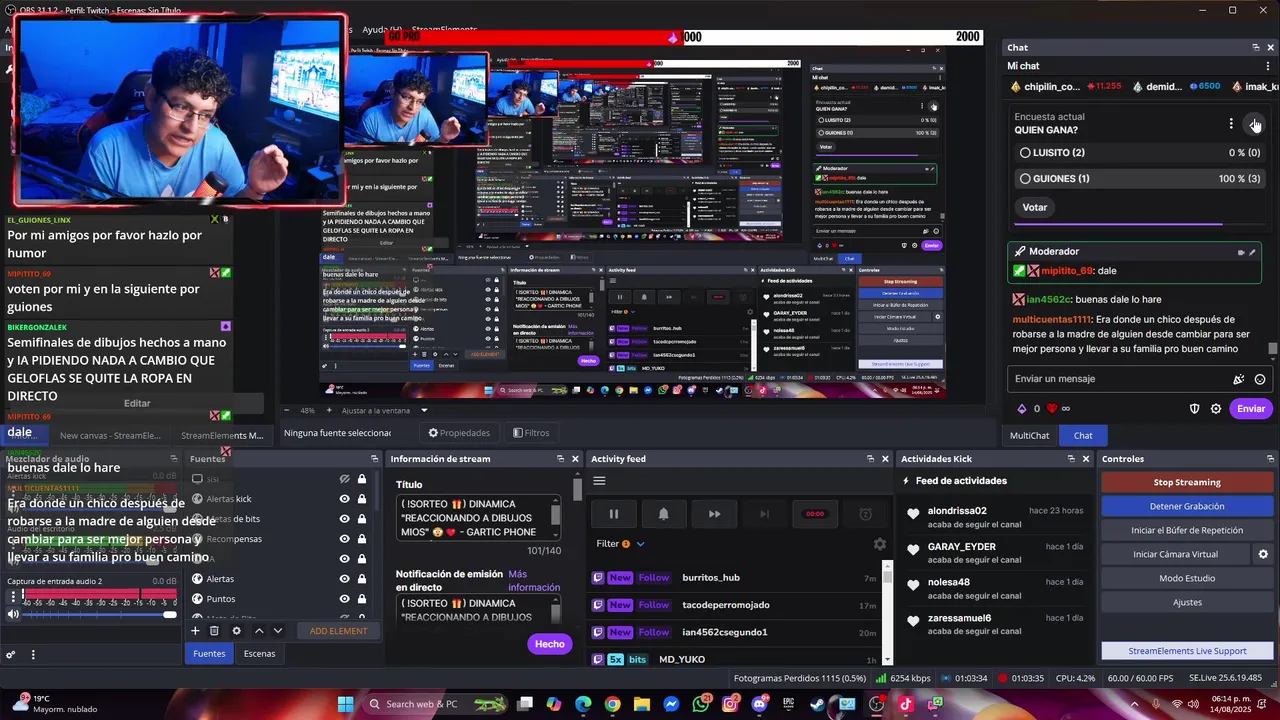The height and width of the screenshot is (720, 1280).
Task: Open the bits diamond icon in chat
Action: [x=1021, y=409]
